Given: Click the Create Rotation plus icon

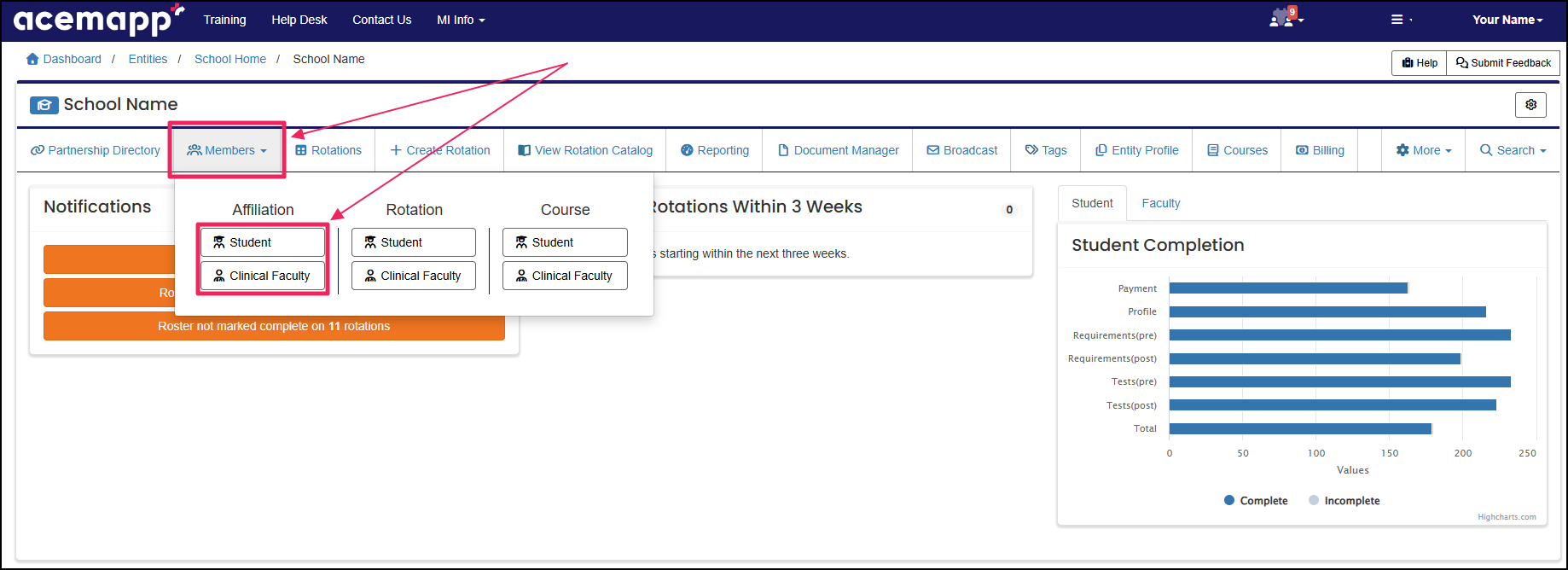Looking at the screenshot, I should click(x=396, y=150).
